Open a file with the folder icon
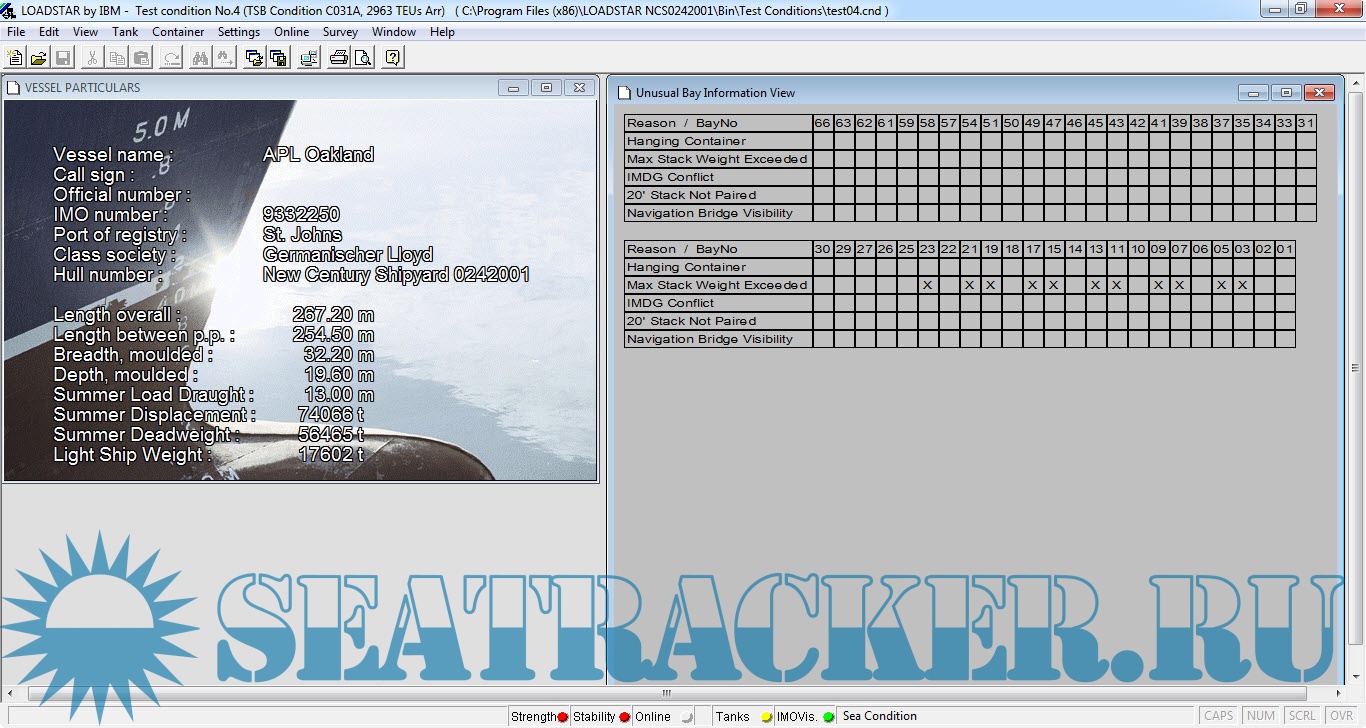 [x=38, y=58]
